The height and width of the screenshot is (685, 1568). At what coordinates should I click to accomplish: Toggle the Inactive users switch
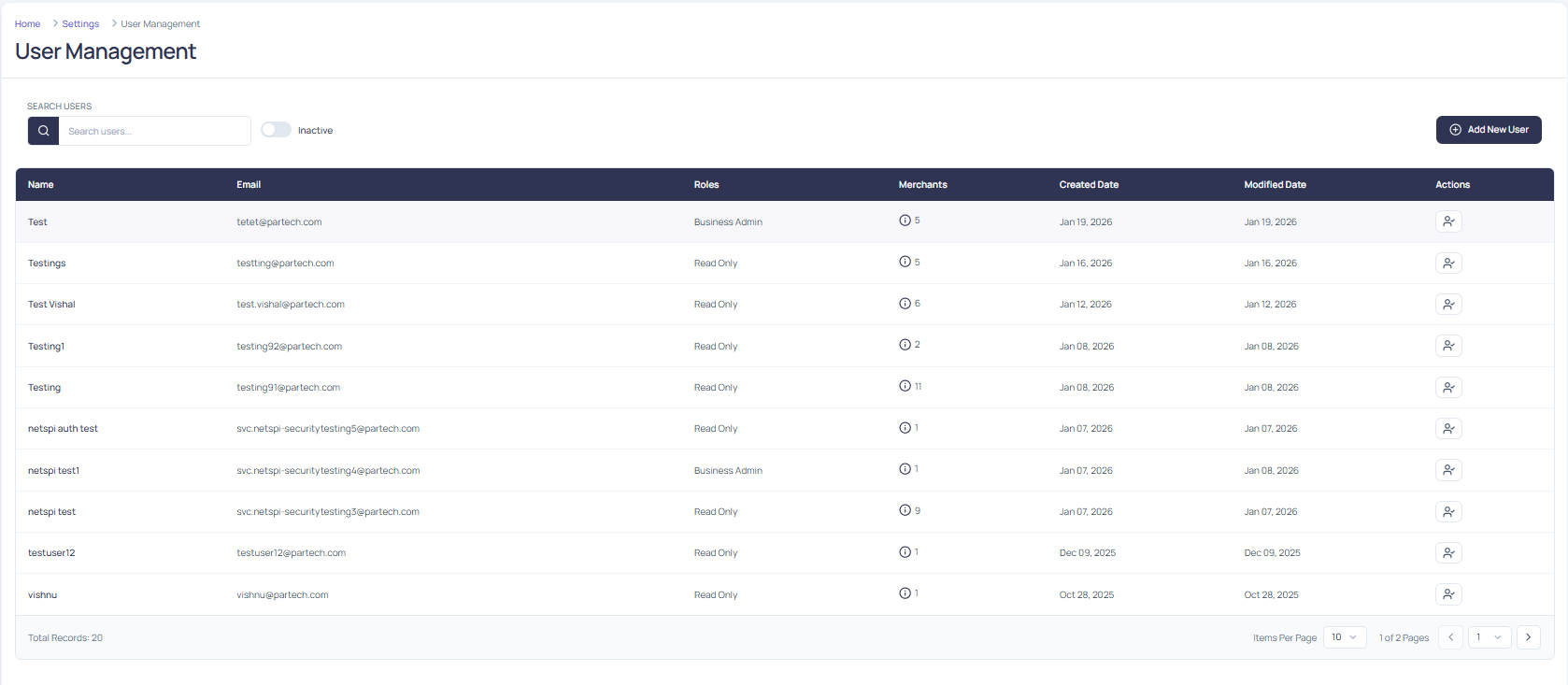(x=276, y=130)
